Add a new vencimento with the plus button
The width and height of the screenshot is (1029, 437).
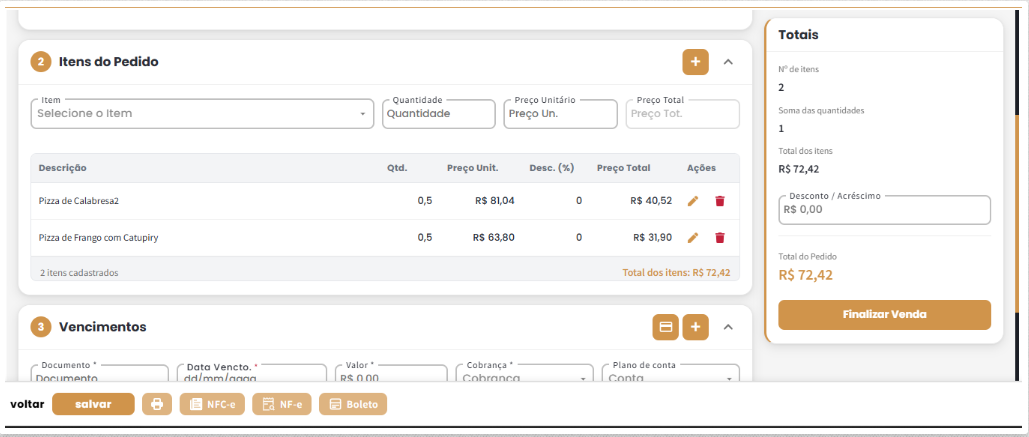pos(696,327)
